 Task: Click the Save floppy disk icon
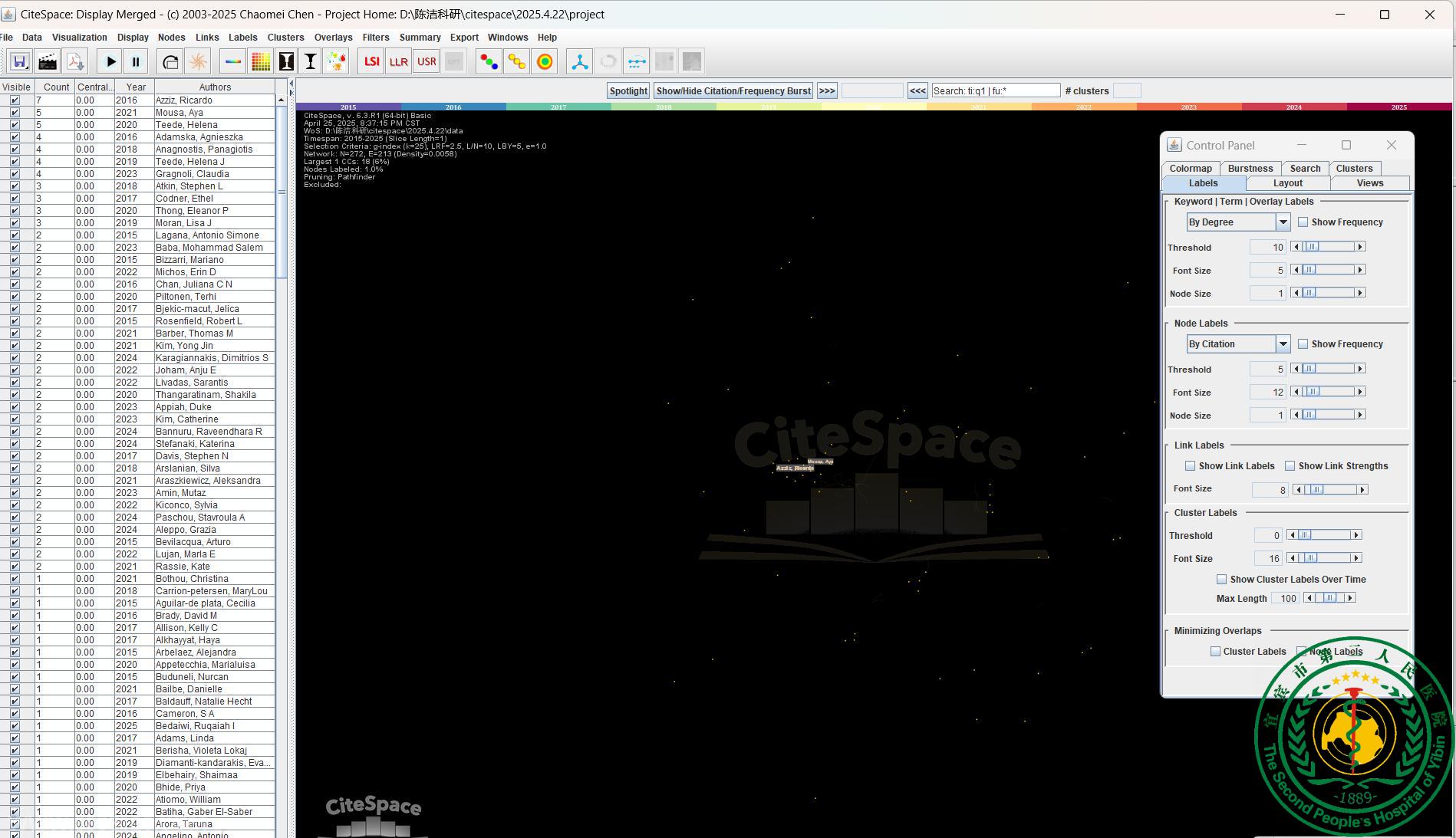(20, 61)
